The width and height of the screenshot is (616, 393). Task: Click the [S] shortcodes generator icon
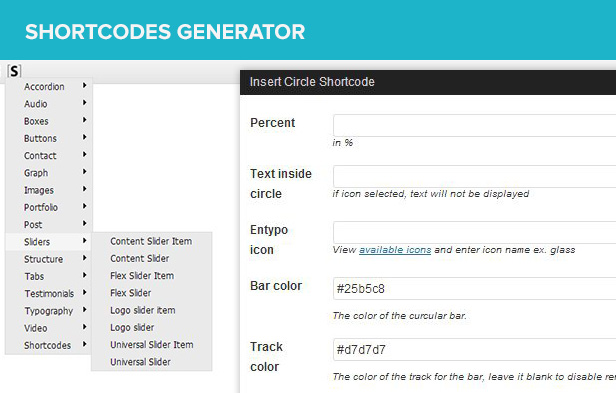pos(14,71)
